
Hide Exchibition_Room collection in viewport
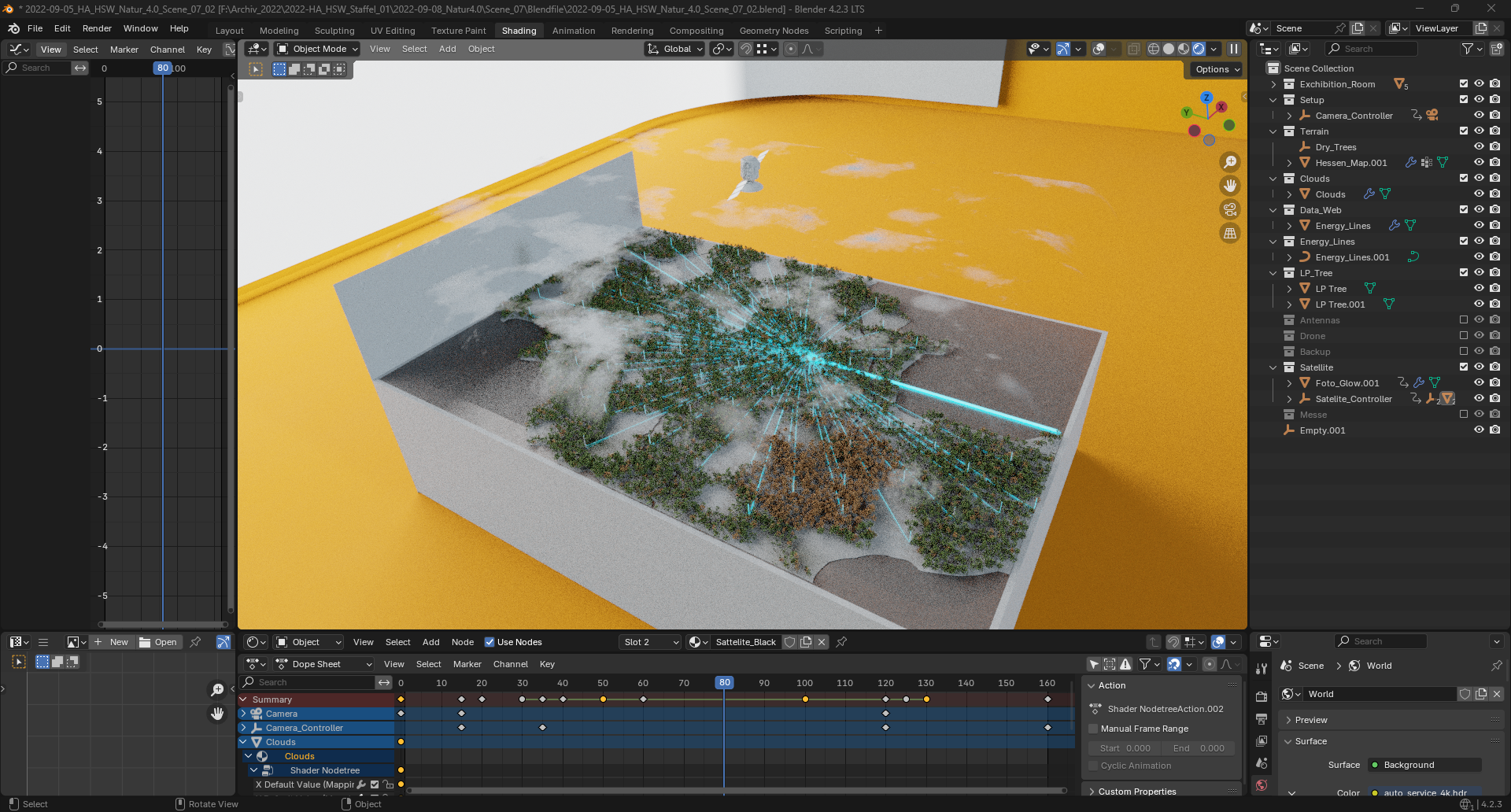click(x=1479, y=83)
